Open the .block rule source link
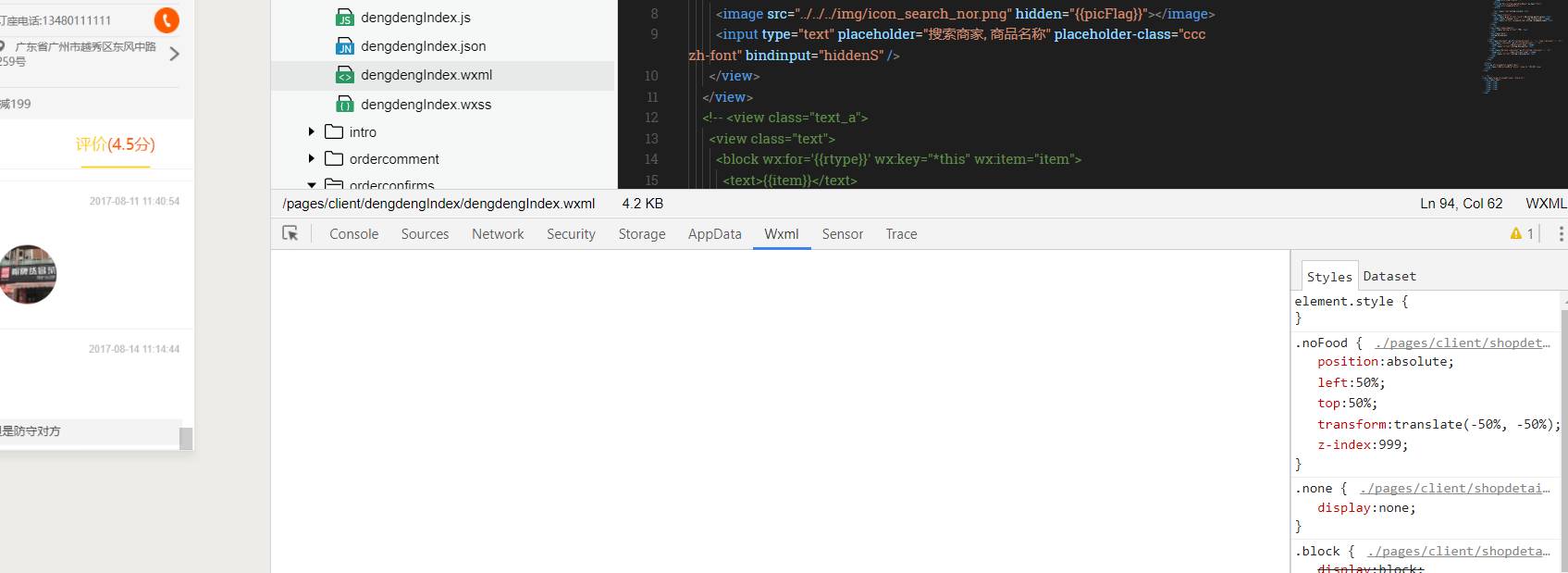 (x=1458, y=551)
